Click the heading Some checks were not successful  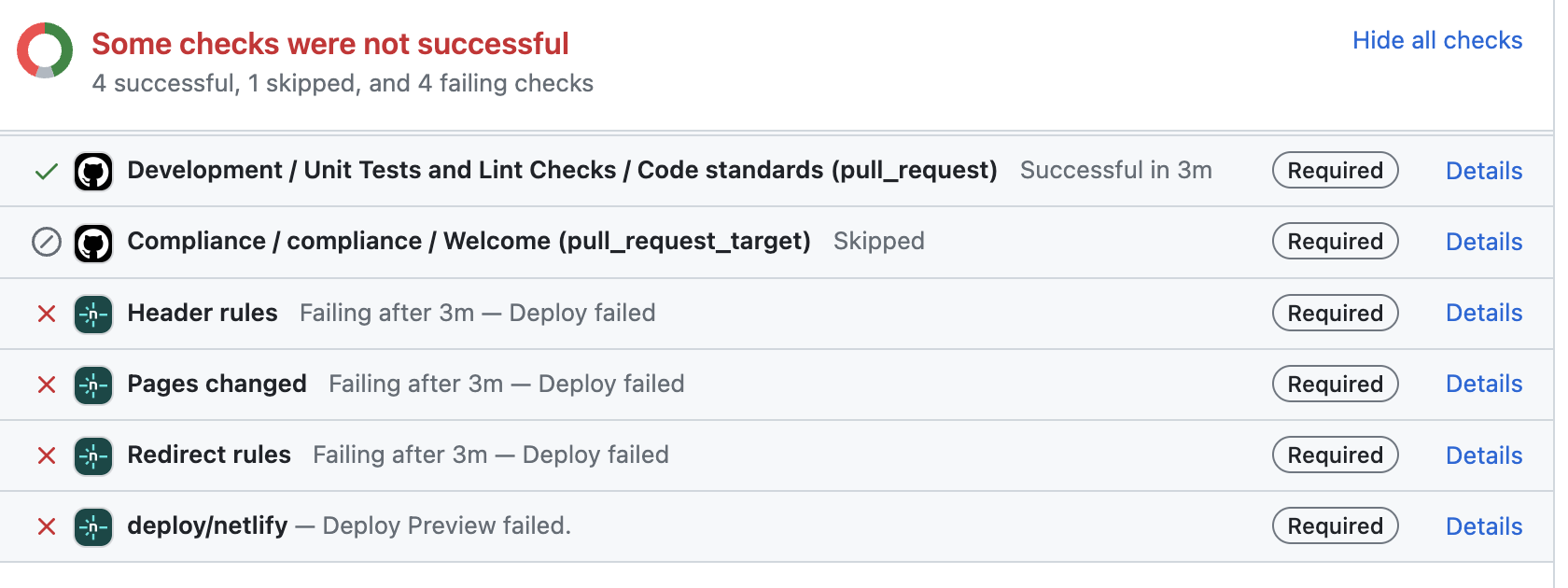pyautogui.click(x=329, y=43)
